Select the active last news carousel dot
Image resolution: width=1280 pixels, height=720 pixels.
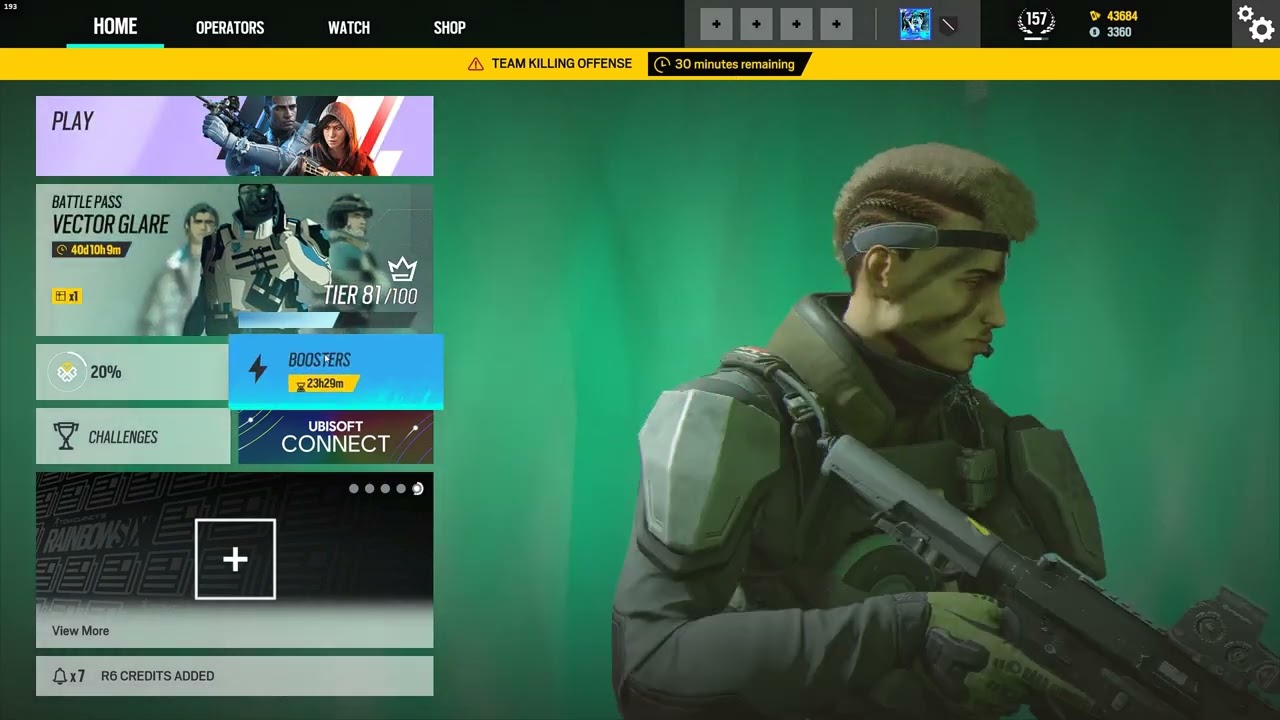click(418, 489)
